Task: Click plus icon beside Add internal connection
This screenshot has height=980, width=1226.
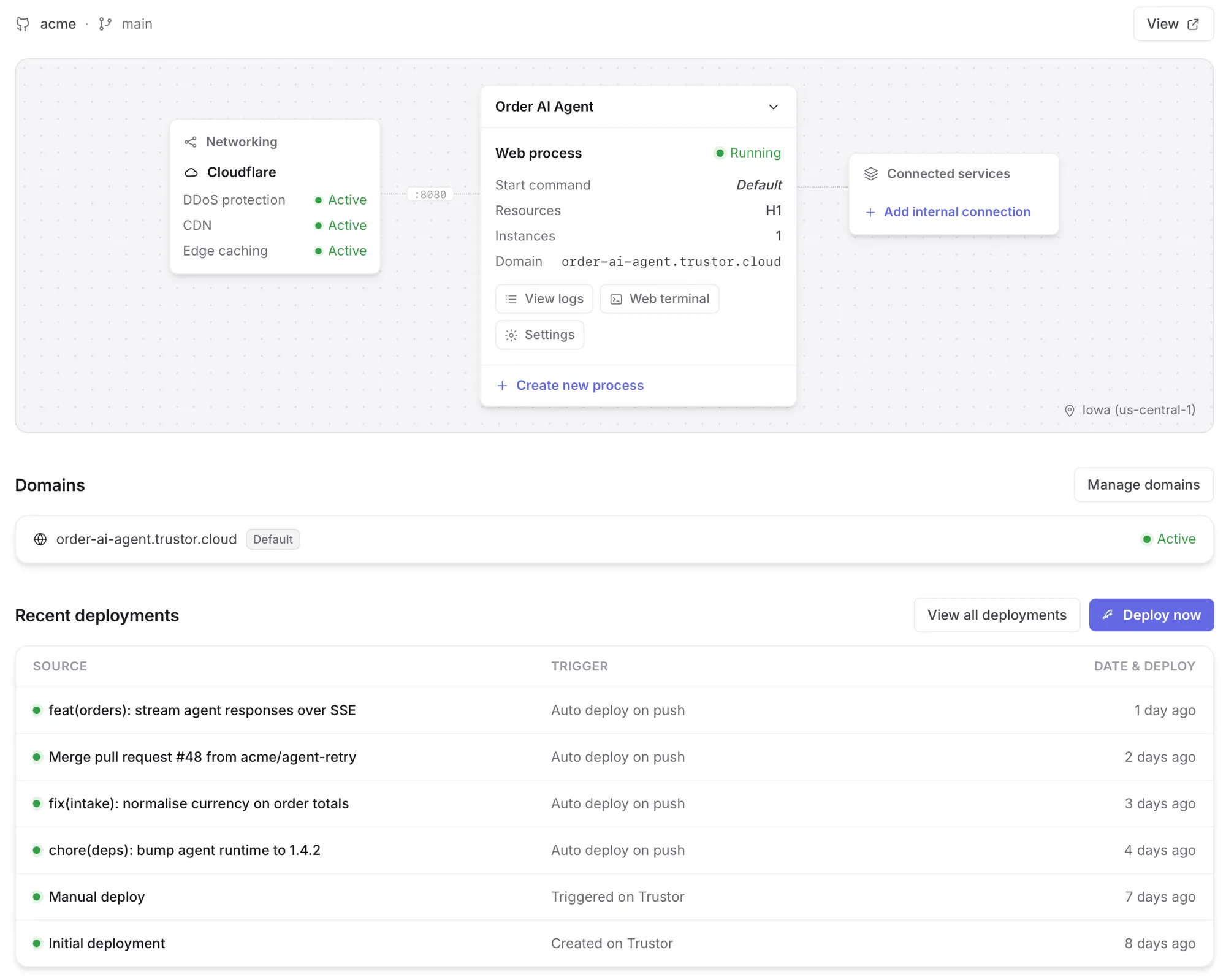Action: [x=870, y=213]
